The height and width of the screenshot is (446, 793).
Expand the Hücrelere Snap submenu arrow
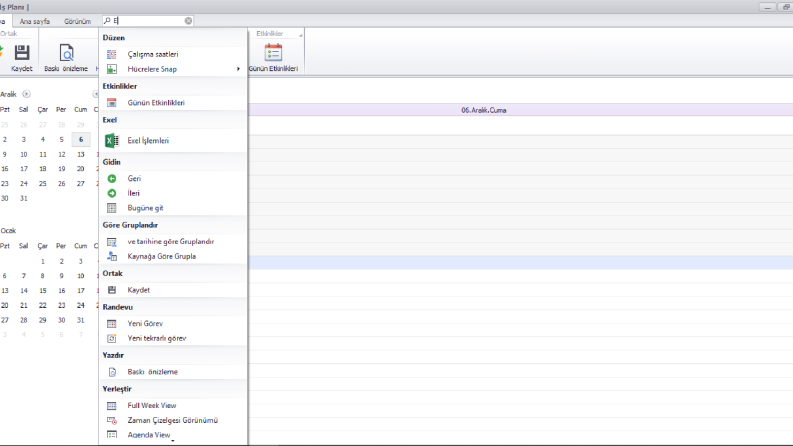(238, 69)
